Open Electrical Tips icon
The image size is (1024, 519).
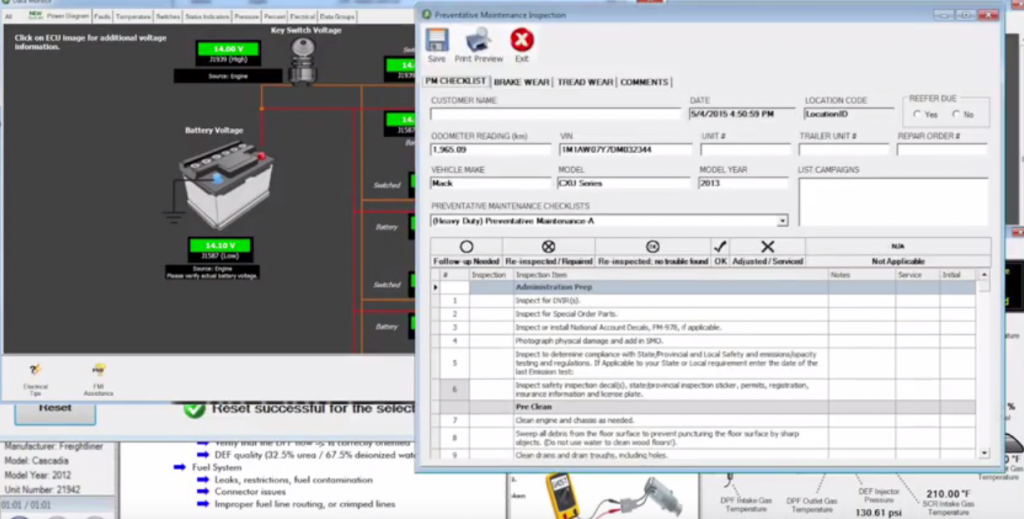coord(35,371)
